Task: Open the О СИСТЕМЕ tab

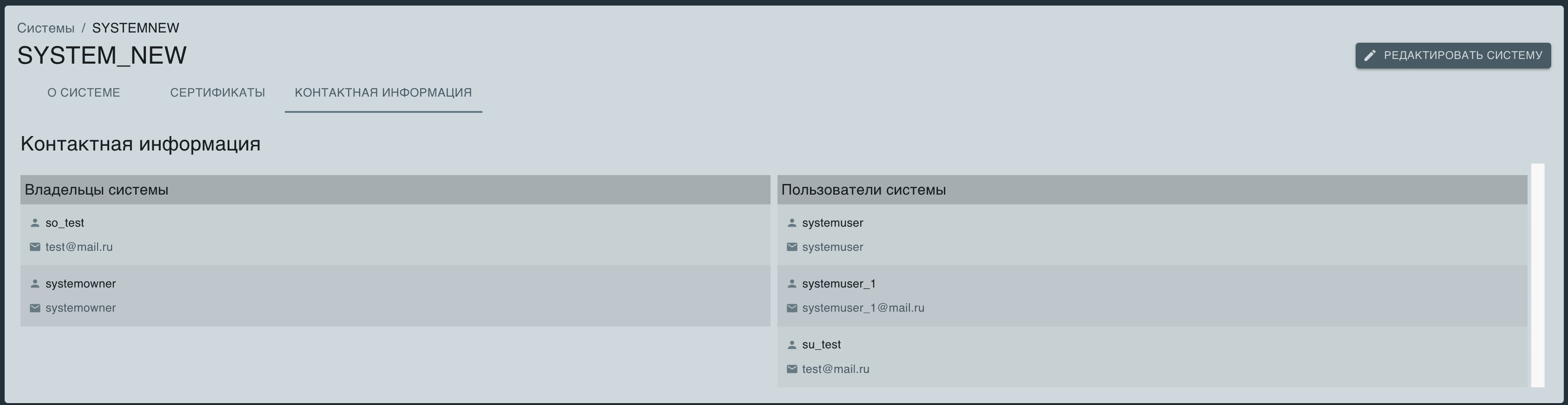Action: [x=84, y=92]
